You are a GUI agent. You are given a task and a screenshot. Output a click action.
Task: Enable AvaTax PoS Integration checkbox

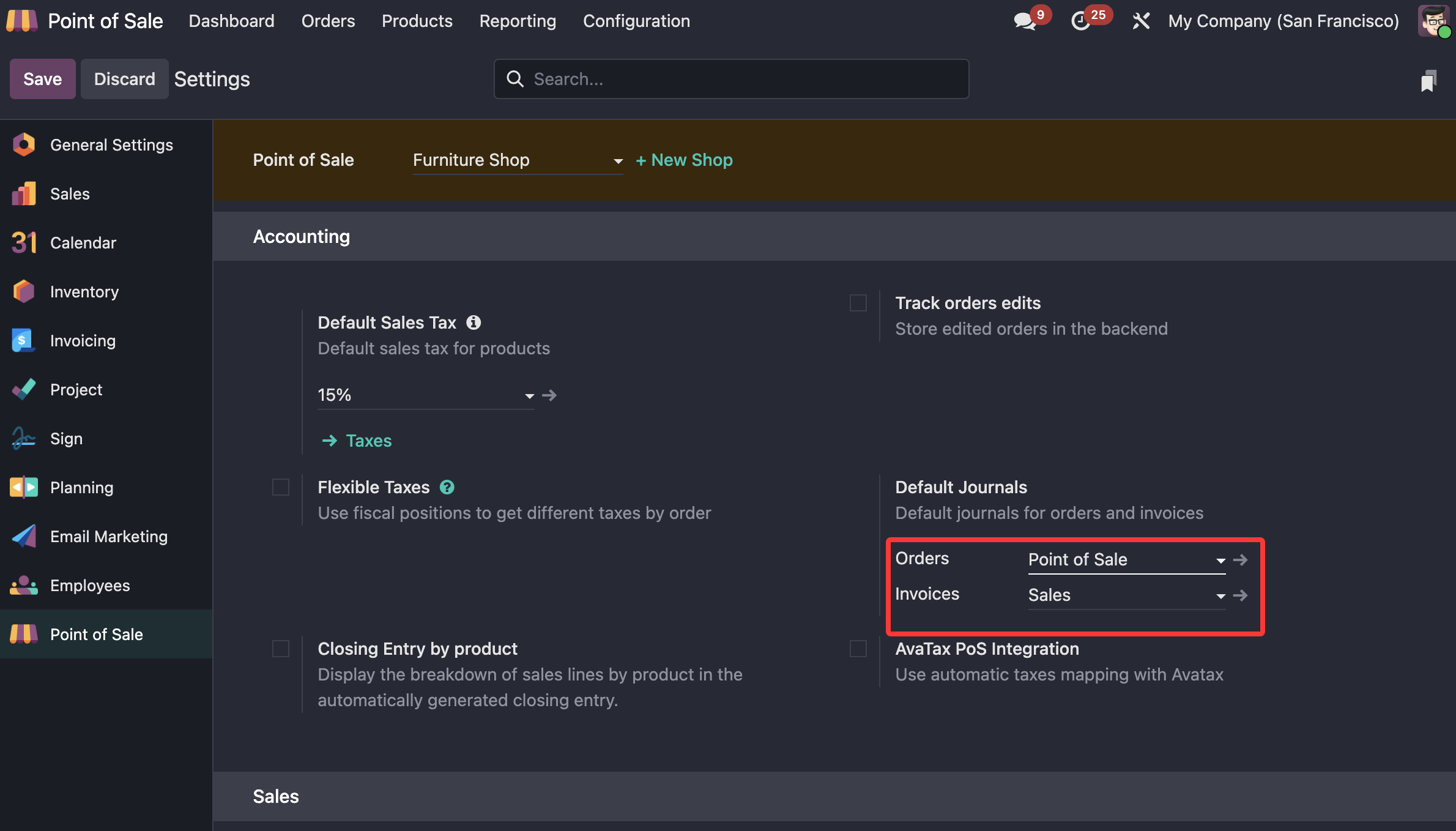[858, 649]
